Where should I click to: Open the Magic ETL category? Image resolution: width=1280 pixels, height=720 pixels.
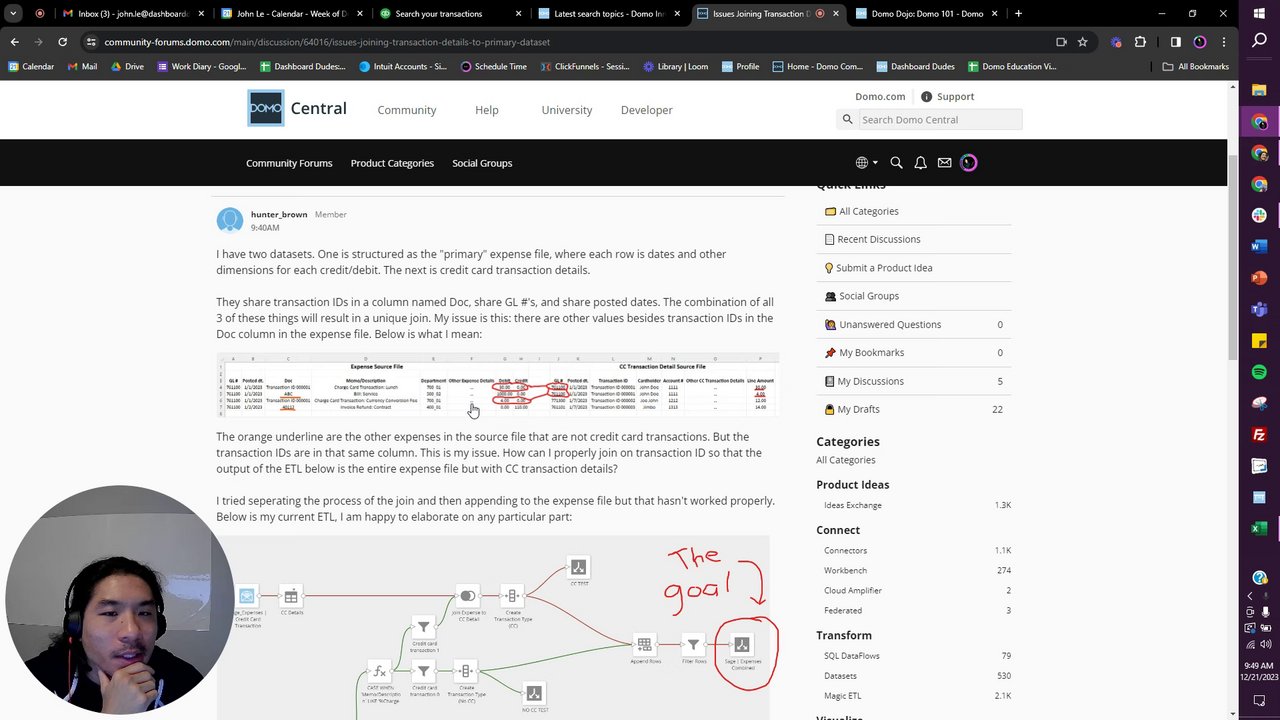click(x=842, y=695)
